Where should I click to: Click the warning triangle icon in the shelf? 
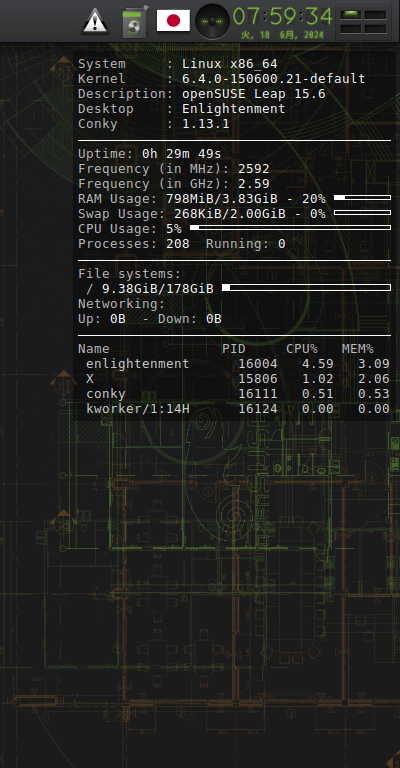click(95, 22)
